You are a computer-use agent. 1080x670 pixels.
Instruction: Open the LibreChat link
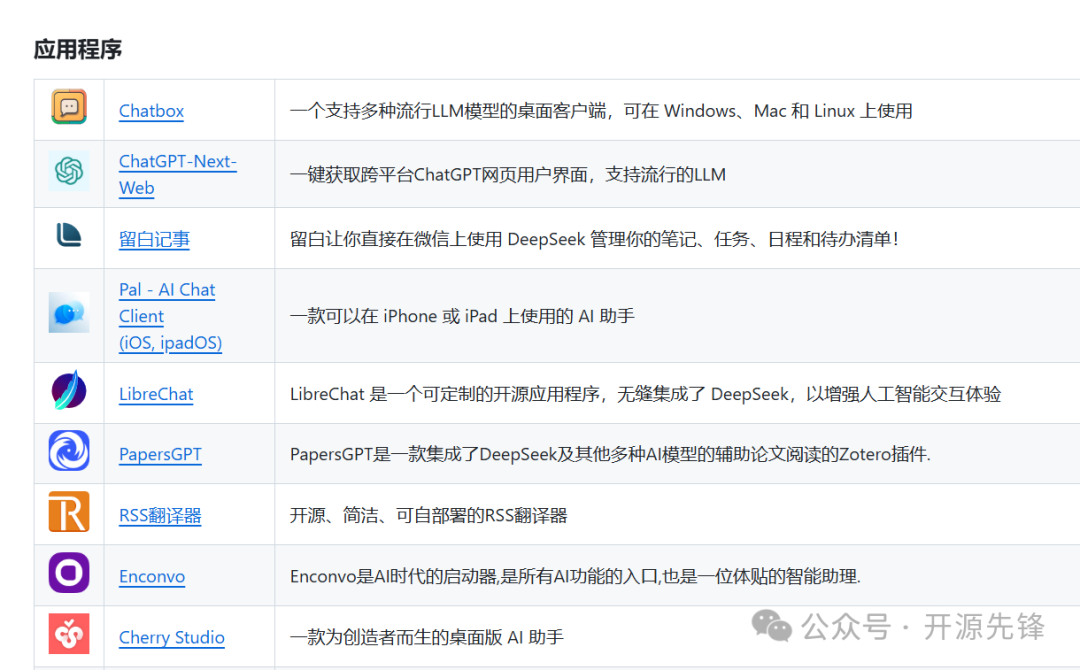(156, 394)
